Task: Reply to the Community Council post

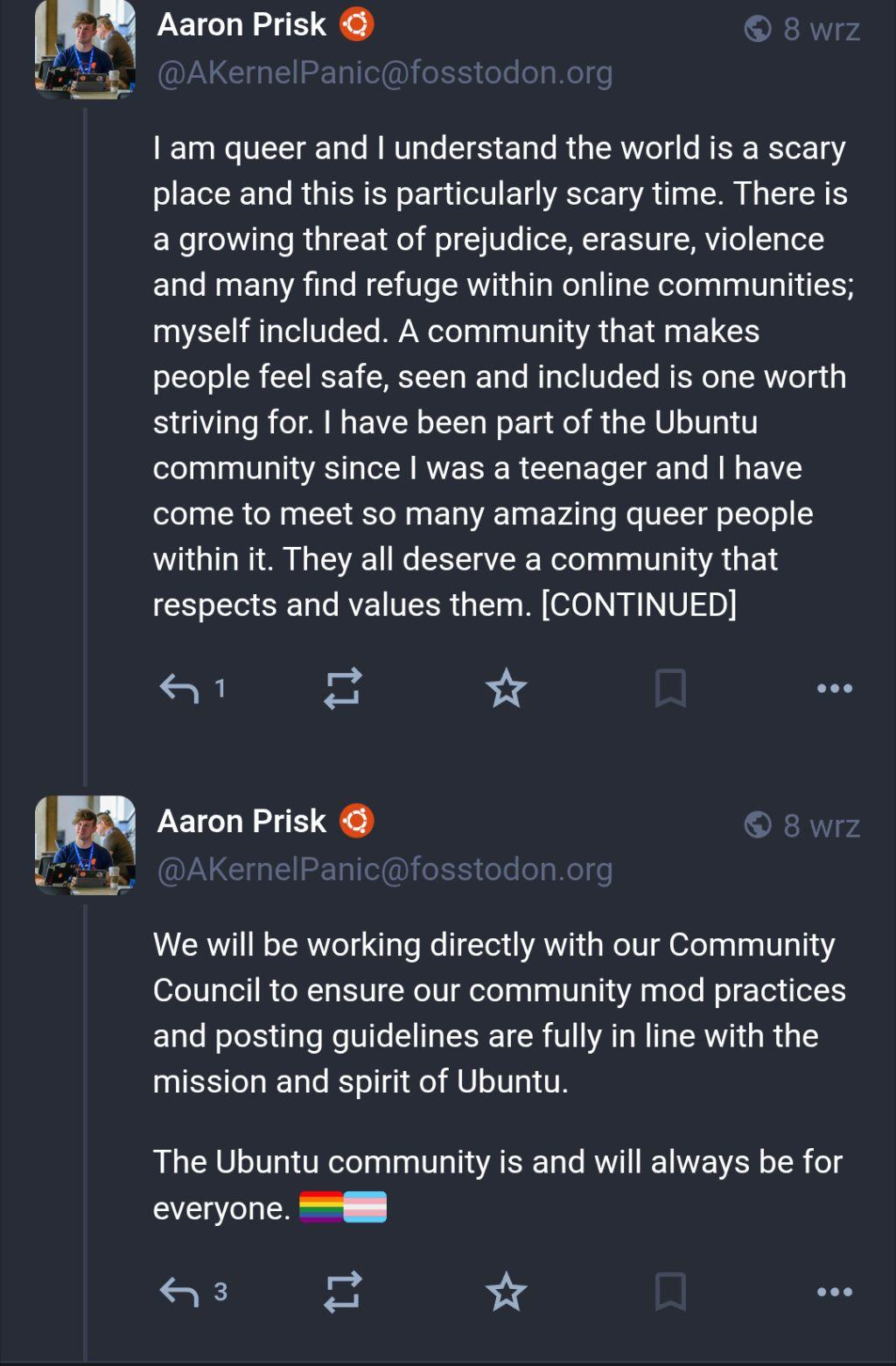Action: pyautogui.click(x=179, y=1292)
